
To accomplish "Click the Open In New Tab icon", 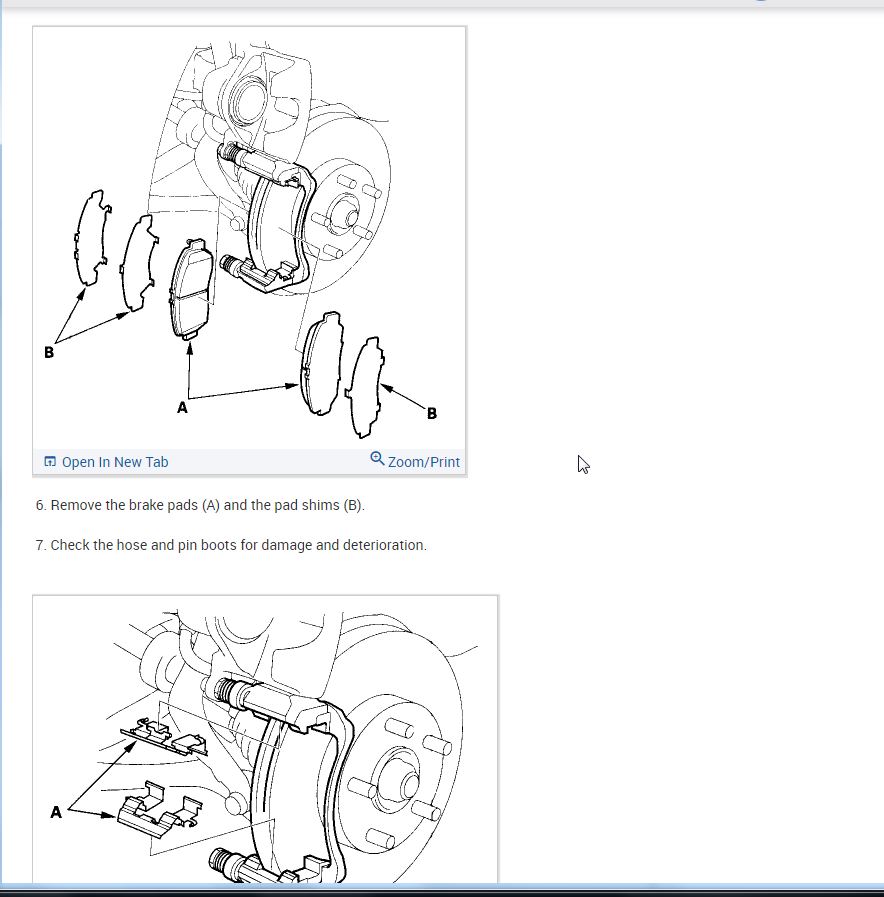I will (50, 461).
